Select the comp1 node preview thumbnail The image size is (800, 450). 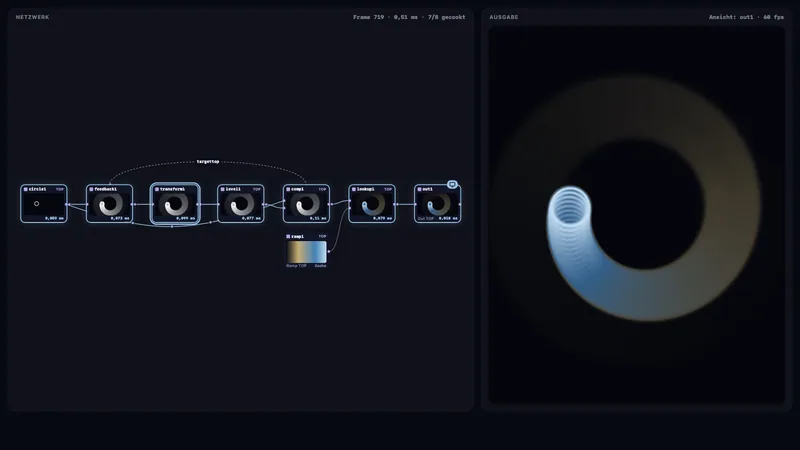point(306,204)
